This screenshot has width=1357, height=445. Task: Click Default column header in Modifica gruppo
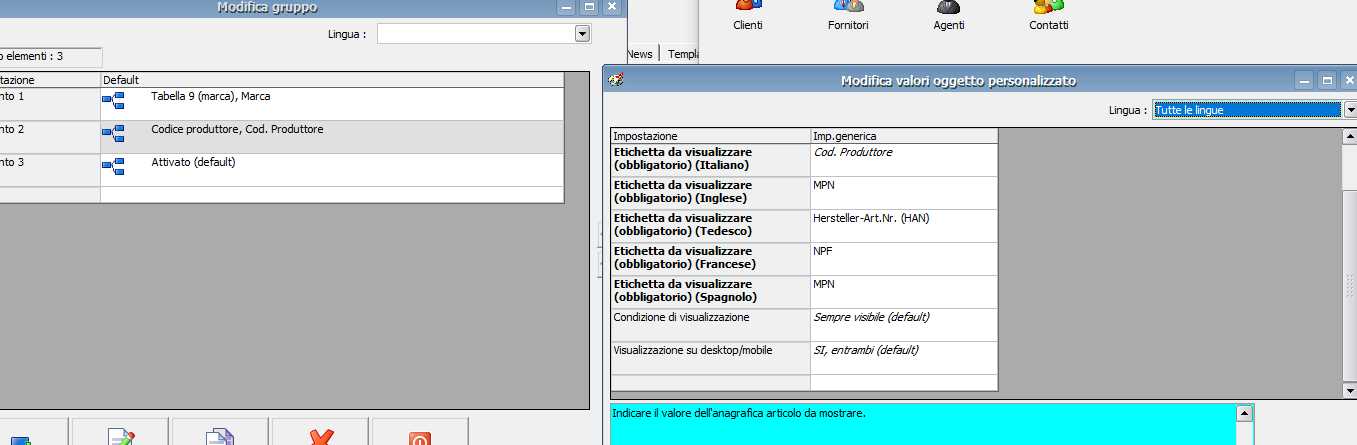click(332, 79)
